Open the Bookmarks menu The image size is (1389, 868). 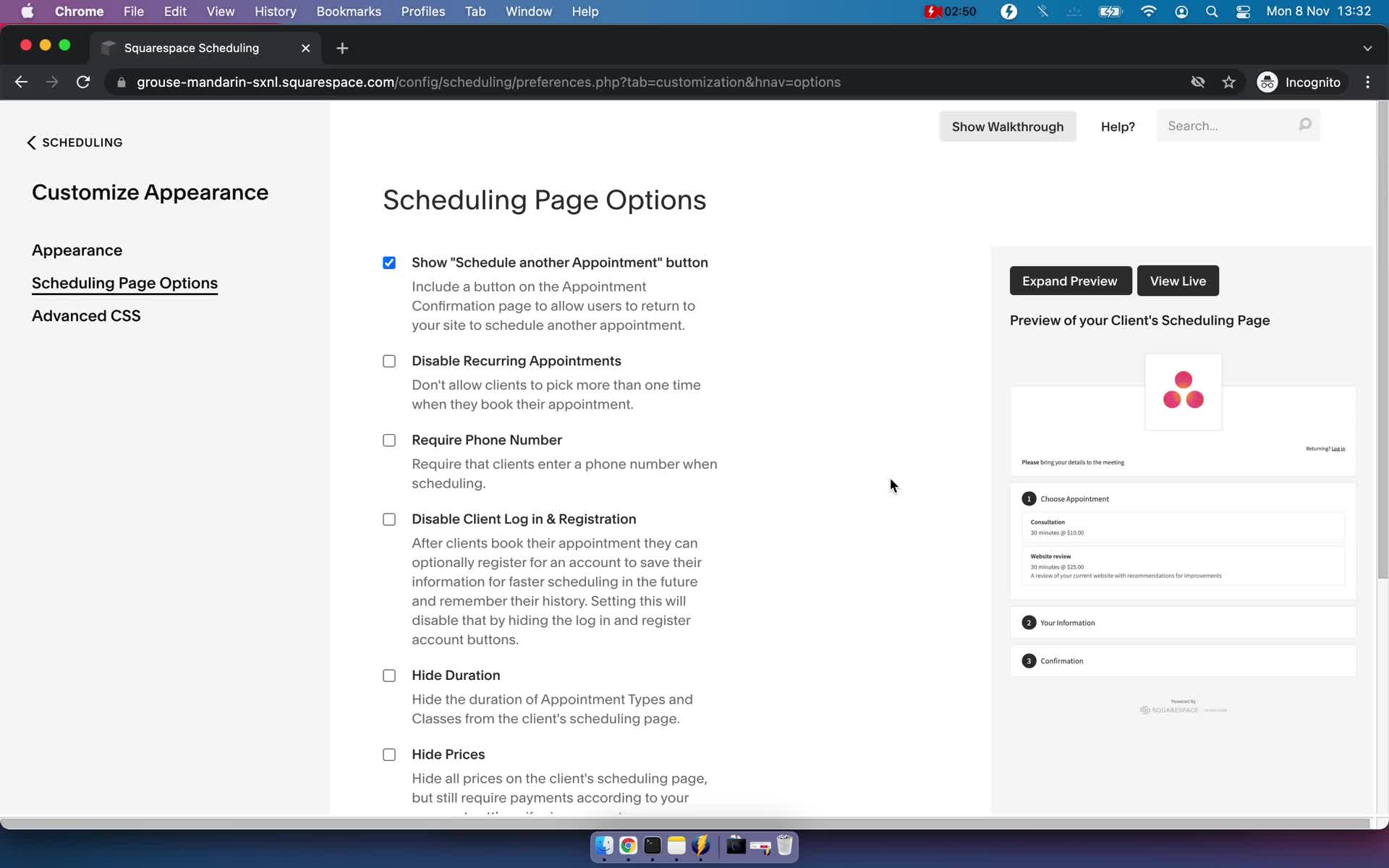pos(349,12)
